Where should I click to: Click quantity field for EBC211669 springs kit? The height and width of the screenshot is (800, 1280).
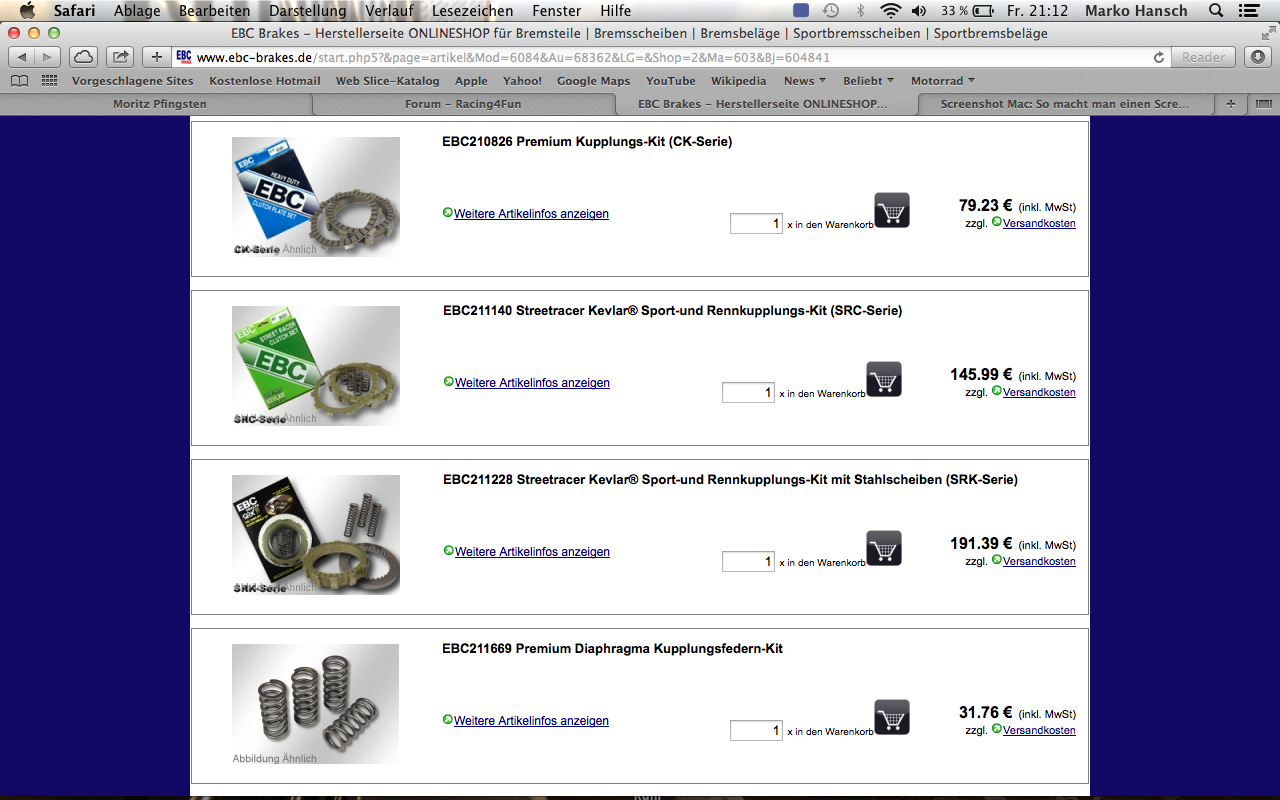(756, 731)
